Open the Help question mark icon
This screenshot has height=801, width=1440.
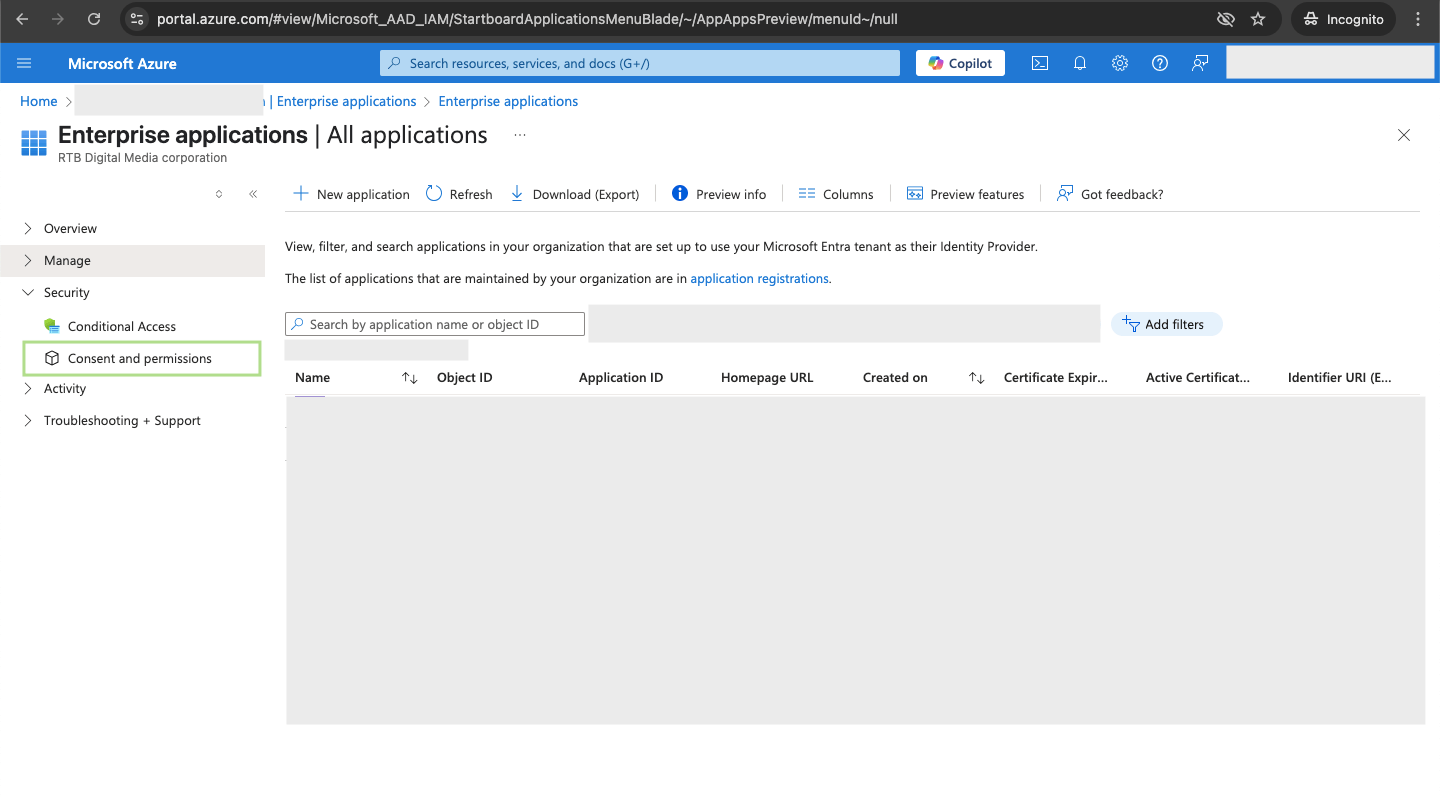click(x=1160, y=63)
